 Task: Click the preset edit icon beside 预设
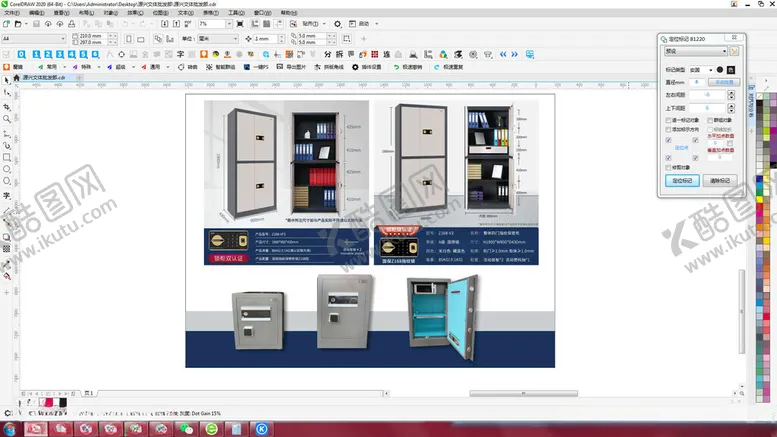(x=734, y=51)
